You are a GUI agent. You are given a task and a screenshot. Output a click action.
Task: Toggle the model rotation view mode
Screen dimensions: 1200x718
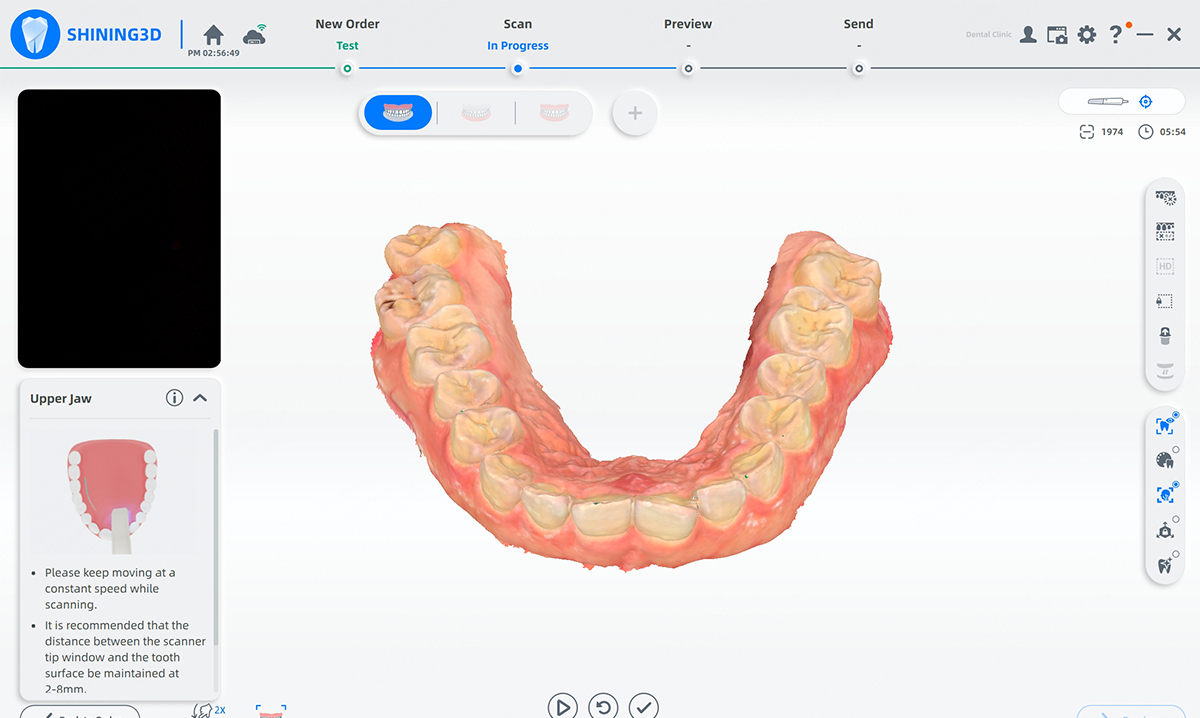[1164, 530]
